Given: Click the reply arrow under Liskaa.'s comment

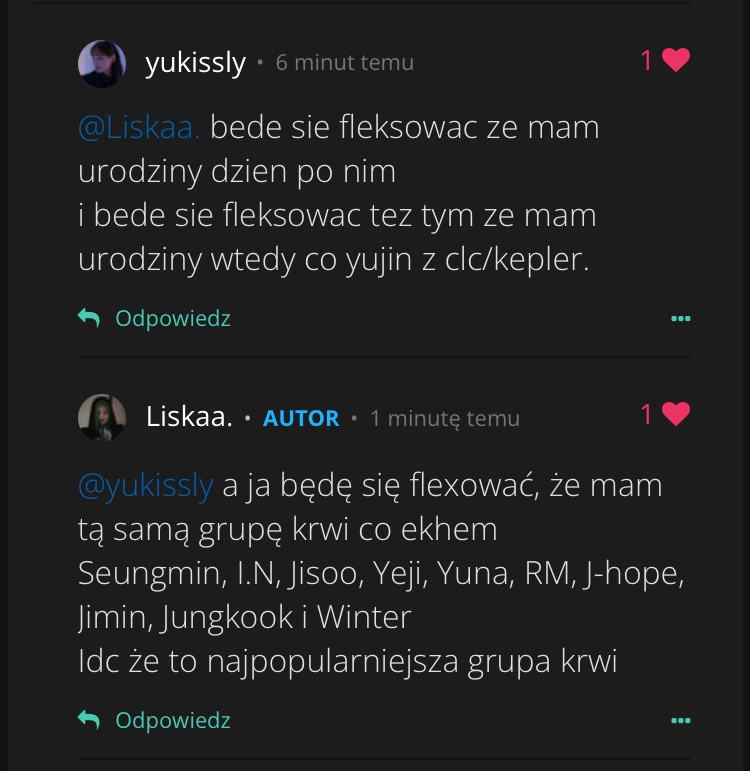Looking at the screenshot, I should 89,720.
